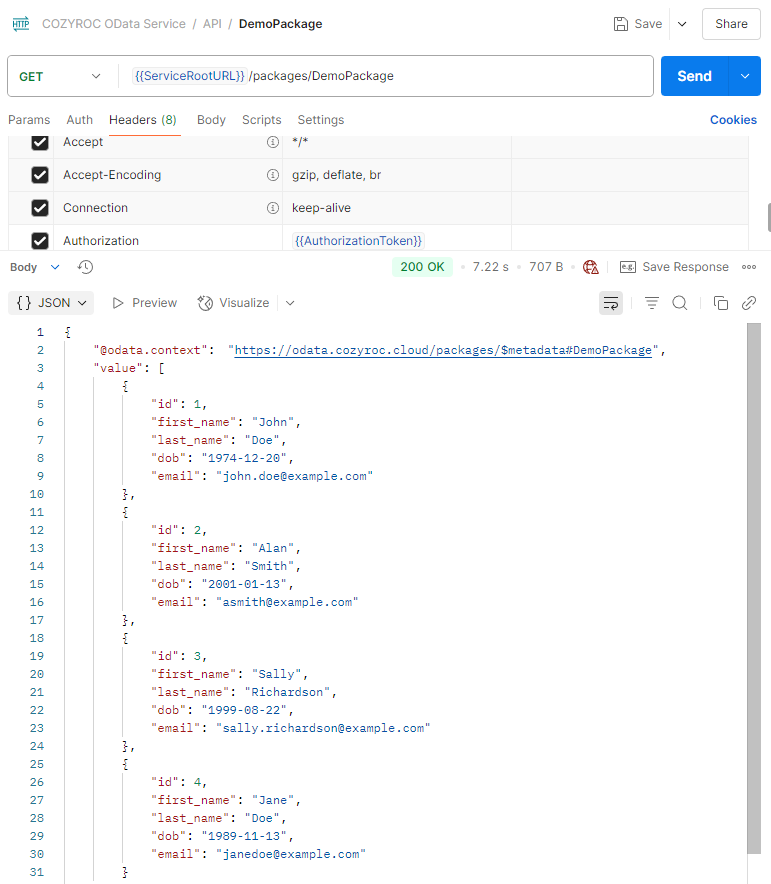Expand the JSON format dropdown
Viewport: 771px width, 884px height.
pos(53,303)
